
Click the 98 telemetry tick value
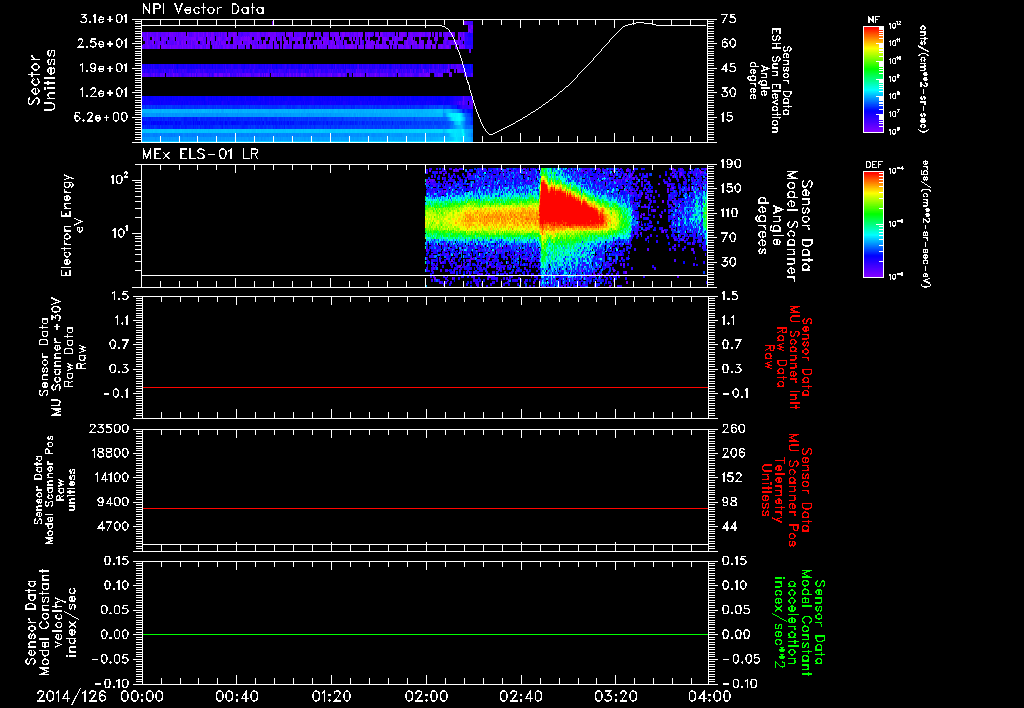click(728, 502)
